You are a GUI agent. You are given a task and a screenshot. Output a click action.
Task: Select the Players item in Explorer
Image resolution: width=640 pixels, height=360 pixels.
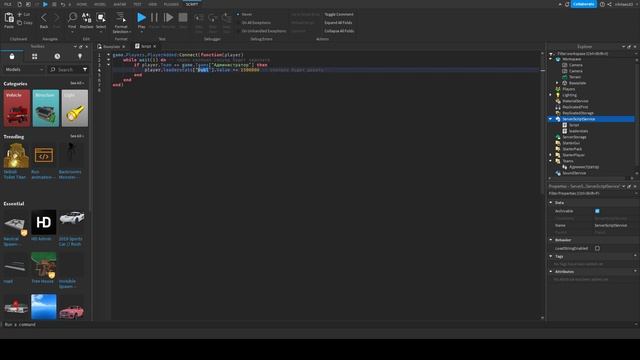[569, 89]
